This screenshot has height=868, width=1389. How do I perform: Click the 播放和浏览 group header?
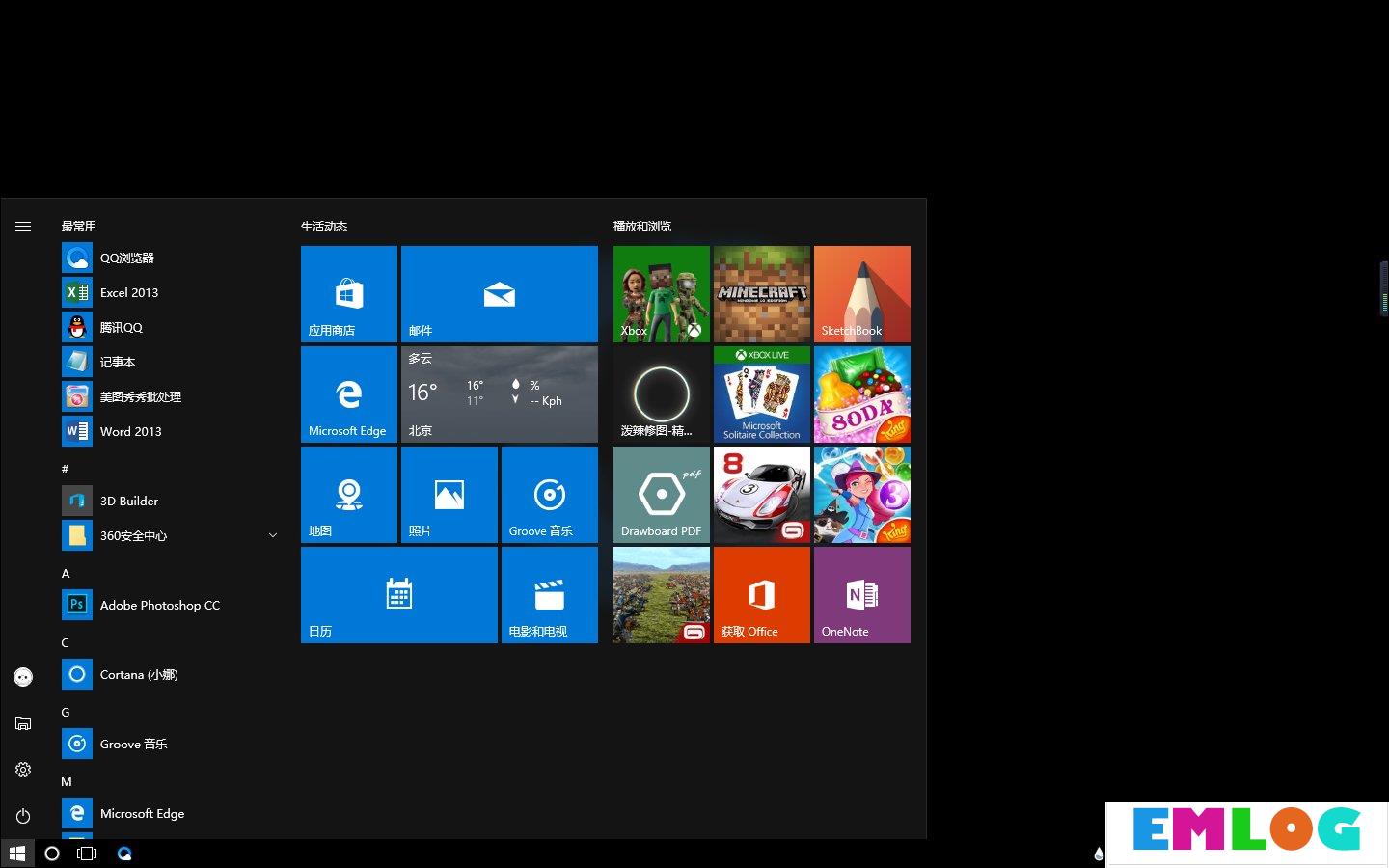642,226
